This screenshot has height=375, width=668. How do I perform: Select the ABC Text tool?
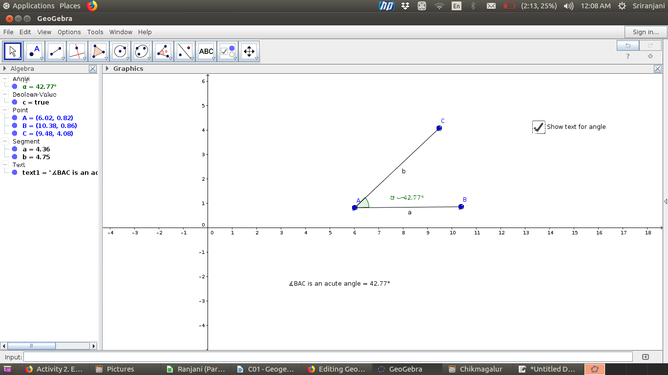click(206, 52)
